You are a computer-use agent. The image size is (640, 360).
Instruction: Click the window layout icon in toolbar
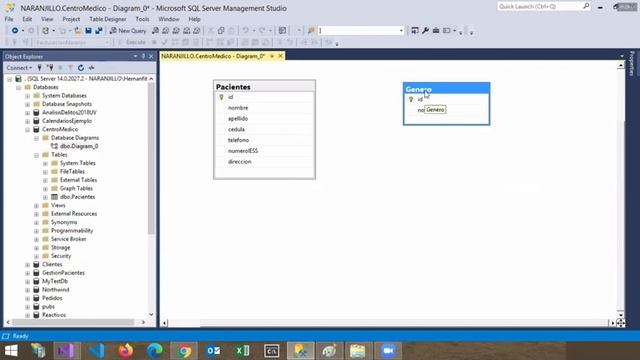447,31
